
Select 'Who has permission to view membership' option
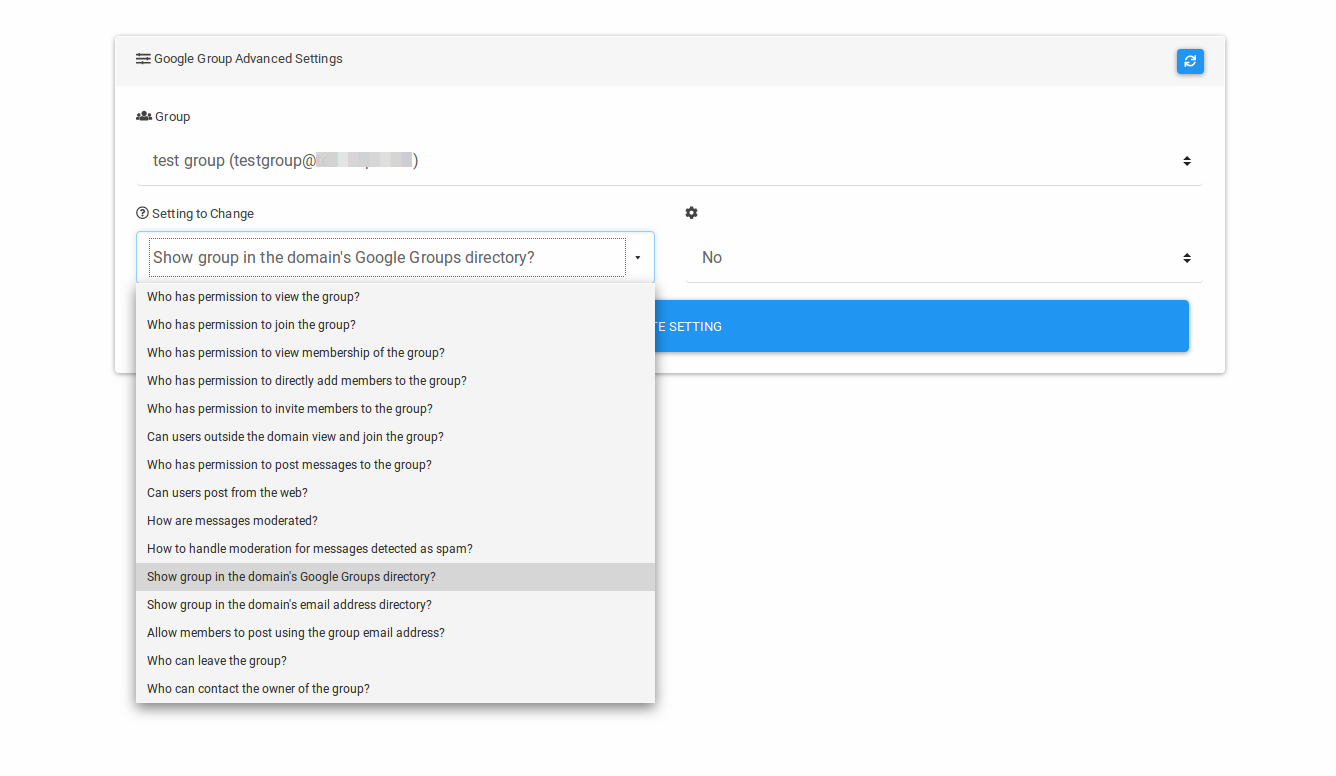pos(395,353)
